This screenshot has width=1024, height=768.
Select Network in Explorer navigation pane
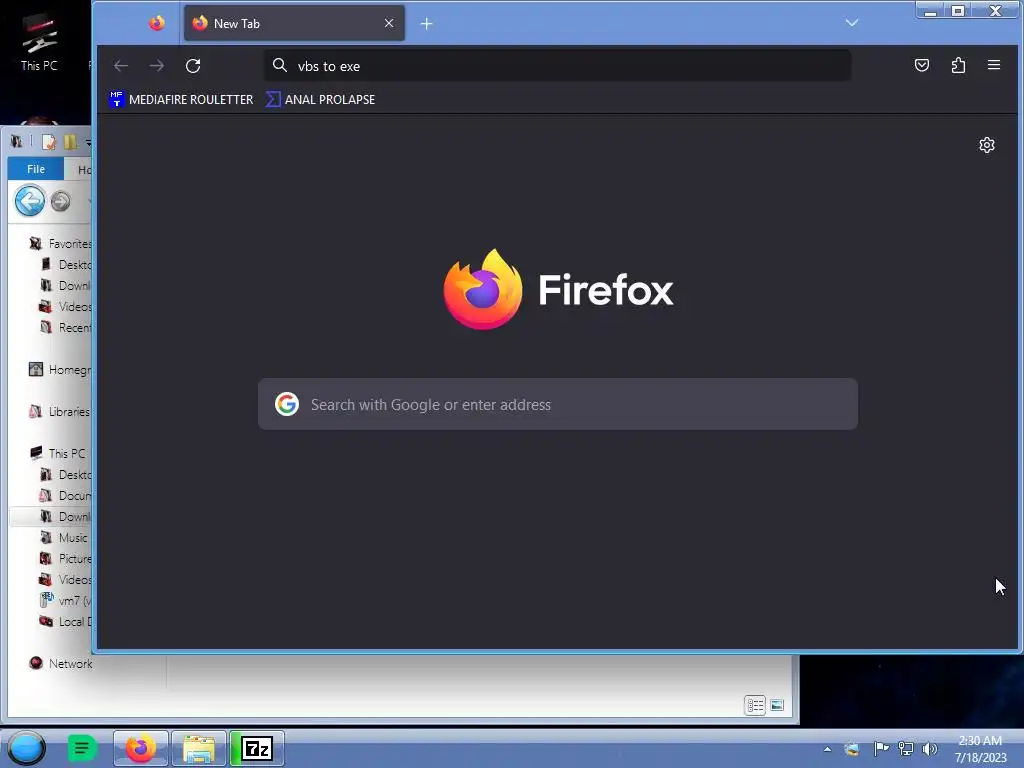point(61,664)
